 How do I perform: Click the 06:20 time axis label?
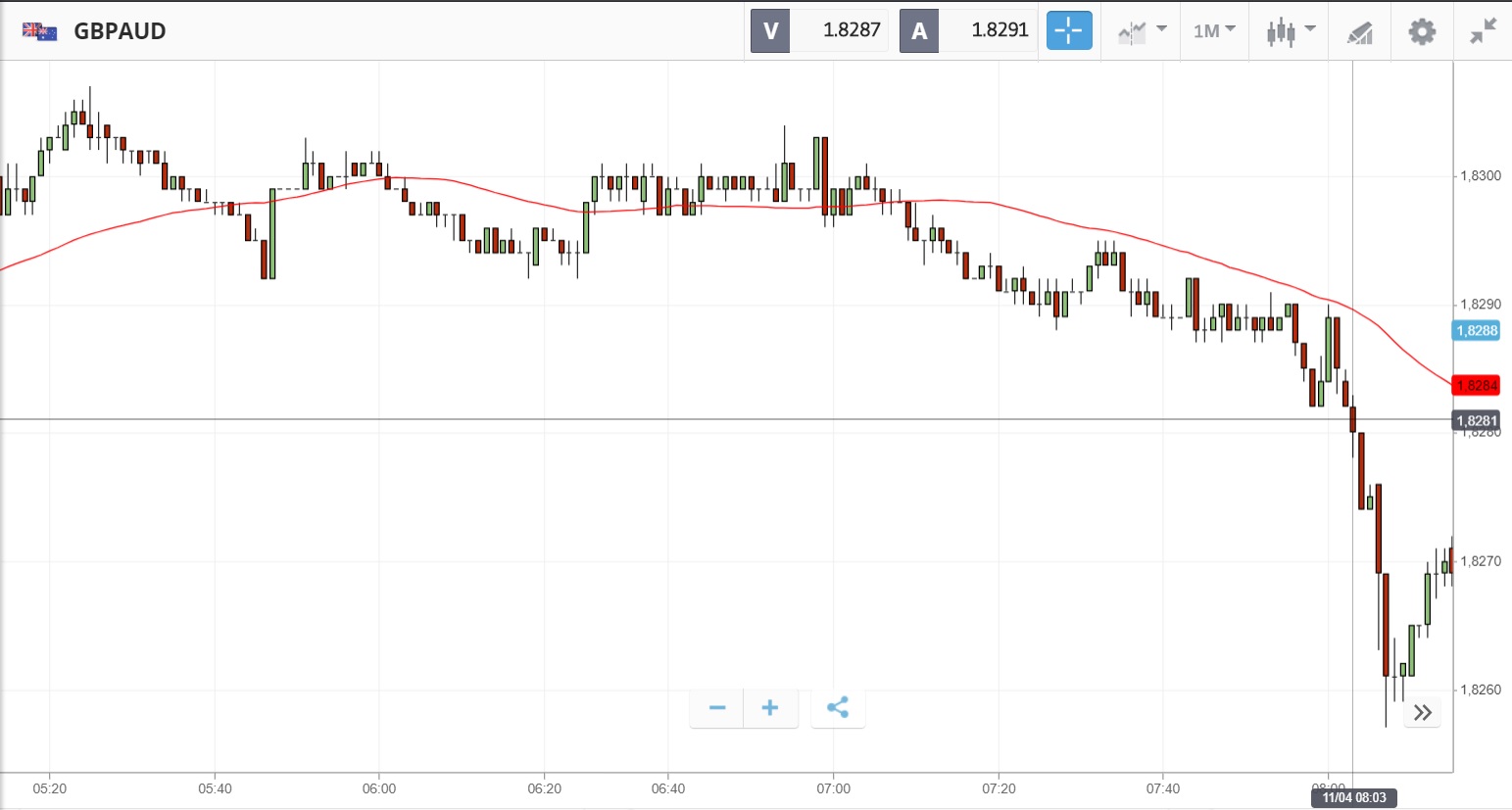coord(545,788)
